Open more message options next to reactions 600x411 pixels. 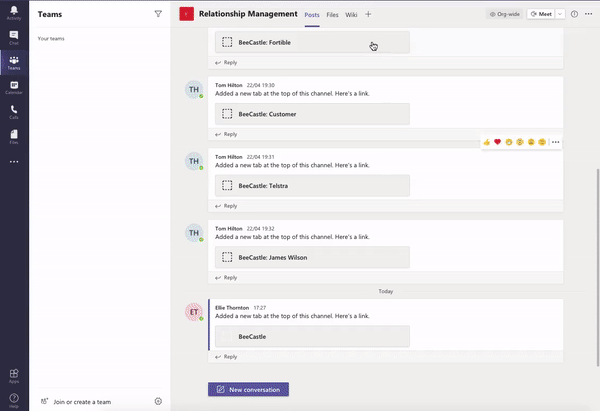point(556,142)
